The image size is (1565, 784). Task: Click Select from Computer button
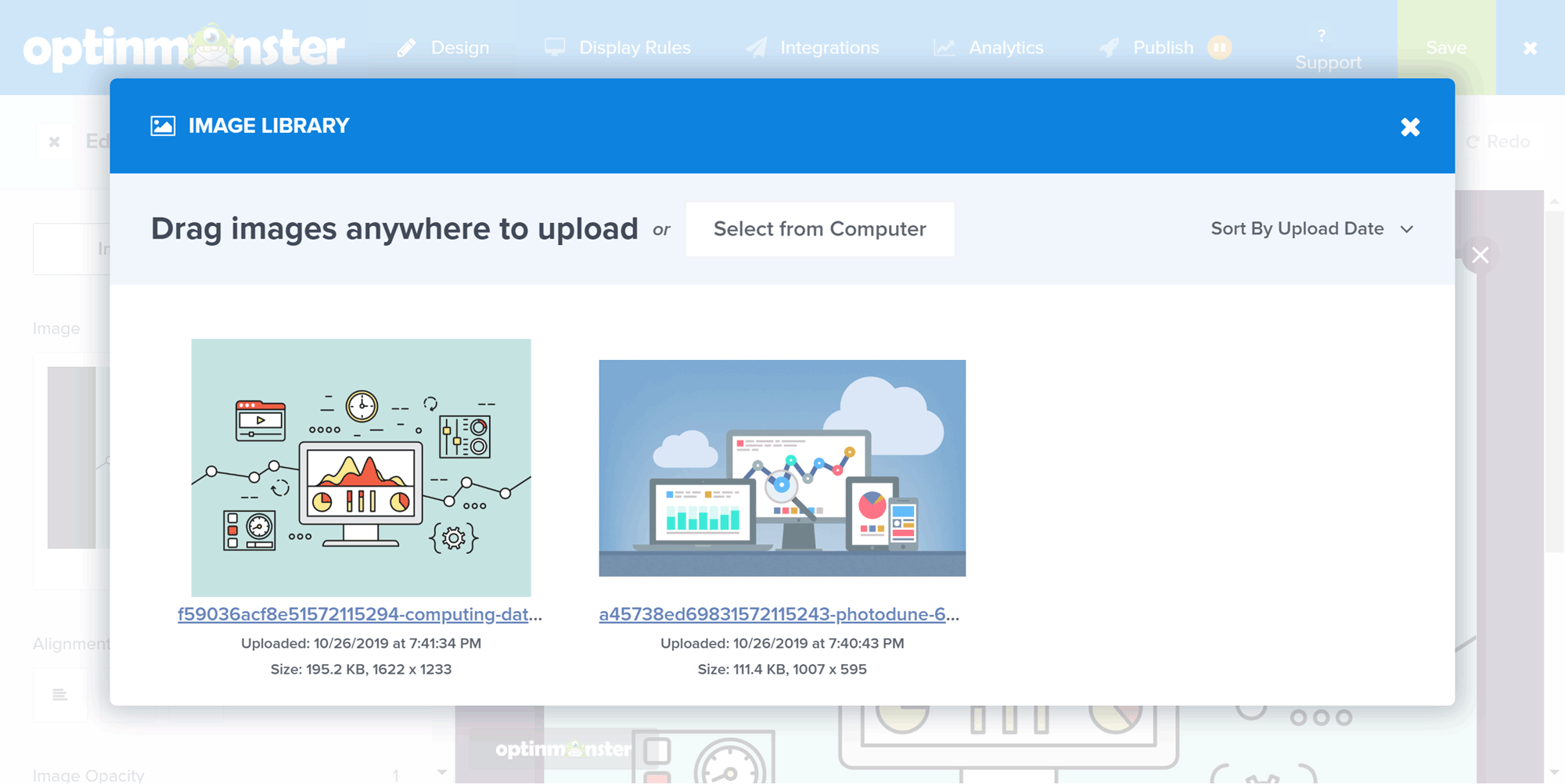(x=819, y=229)
